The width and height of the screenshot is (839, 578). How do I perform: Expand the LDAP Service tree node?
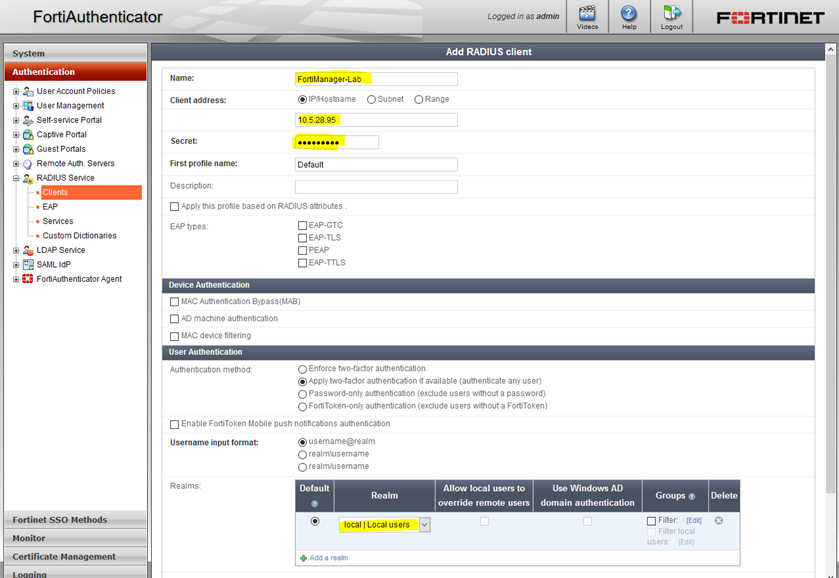click(x=16, y=251)
